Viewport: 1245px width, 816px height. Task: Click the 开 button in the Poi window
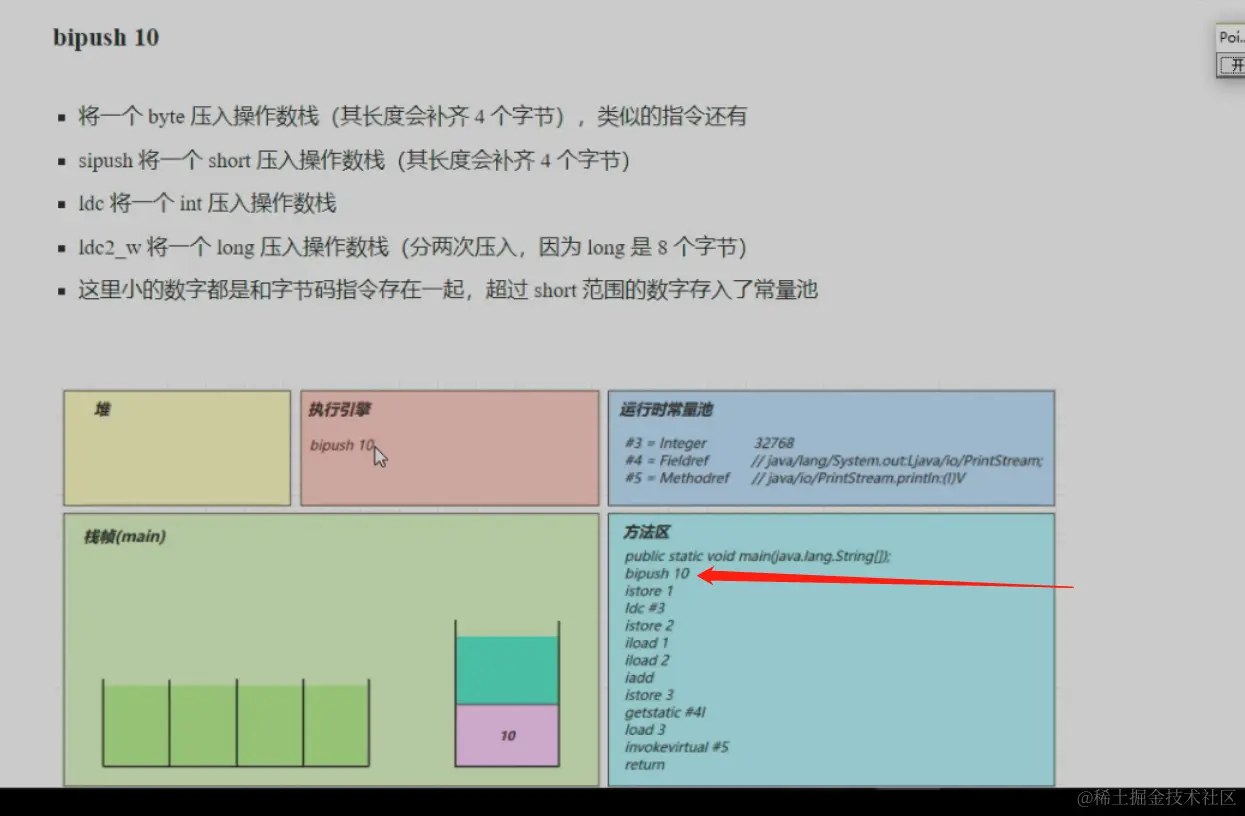coord(1233,67)
